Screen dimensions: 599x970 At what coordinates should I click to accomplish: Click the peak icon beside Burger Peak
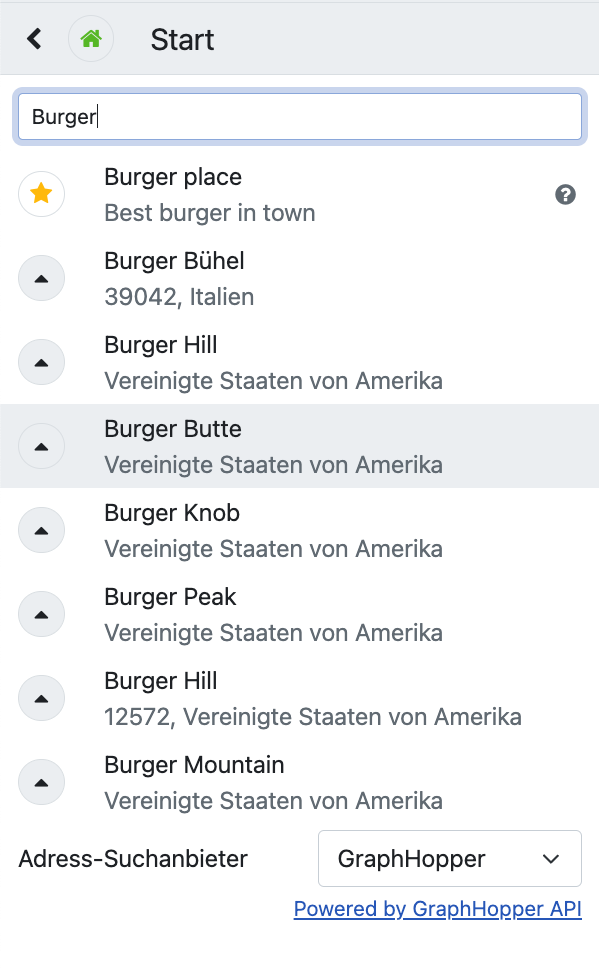click(x=41, y=614)
